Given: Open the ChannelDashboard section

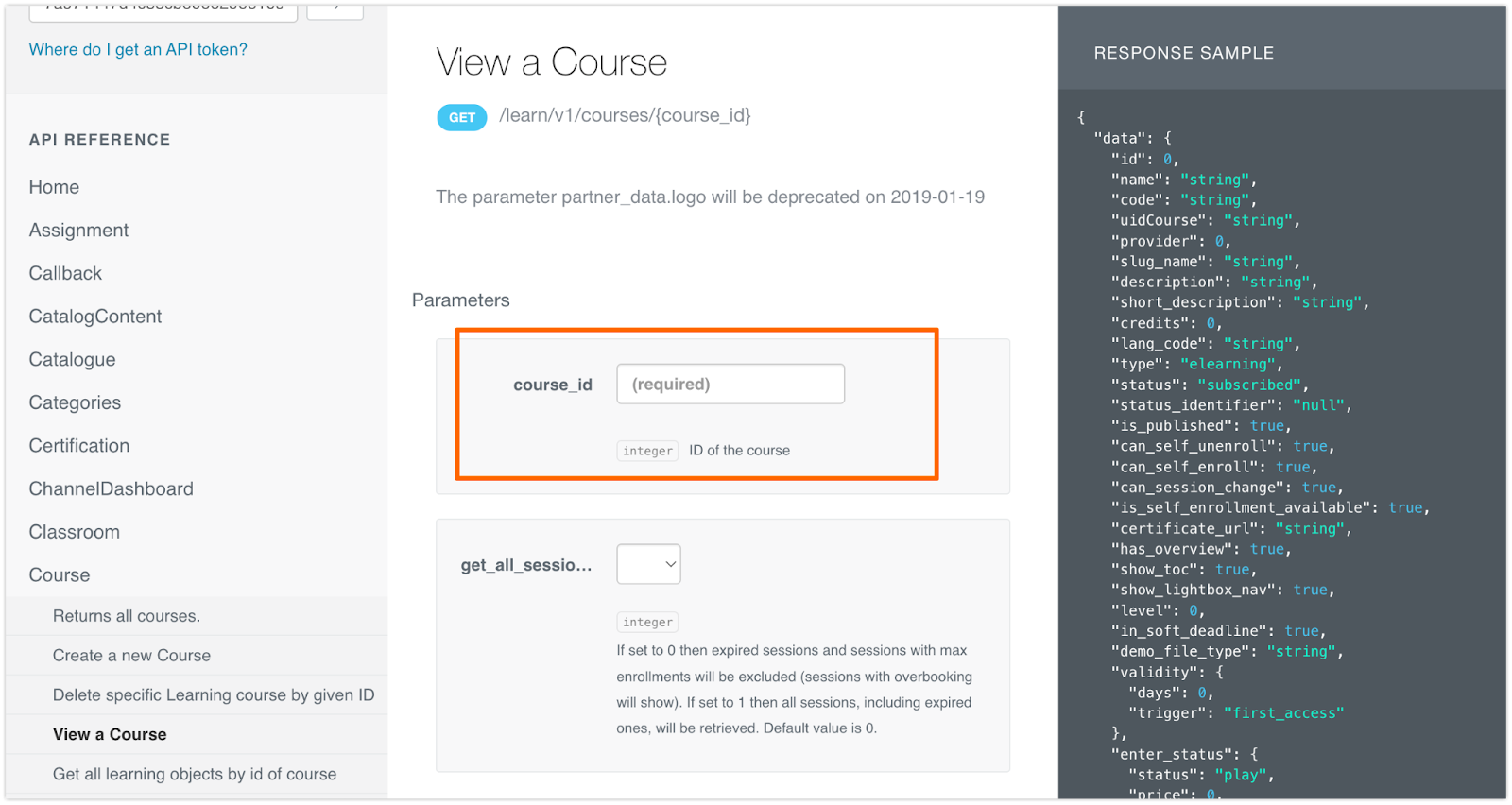Looking at the screenshot, I should click(x=111, y=489).
